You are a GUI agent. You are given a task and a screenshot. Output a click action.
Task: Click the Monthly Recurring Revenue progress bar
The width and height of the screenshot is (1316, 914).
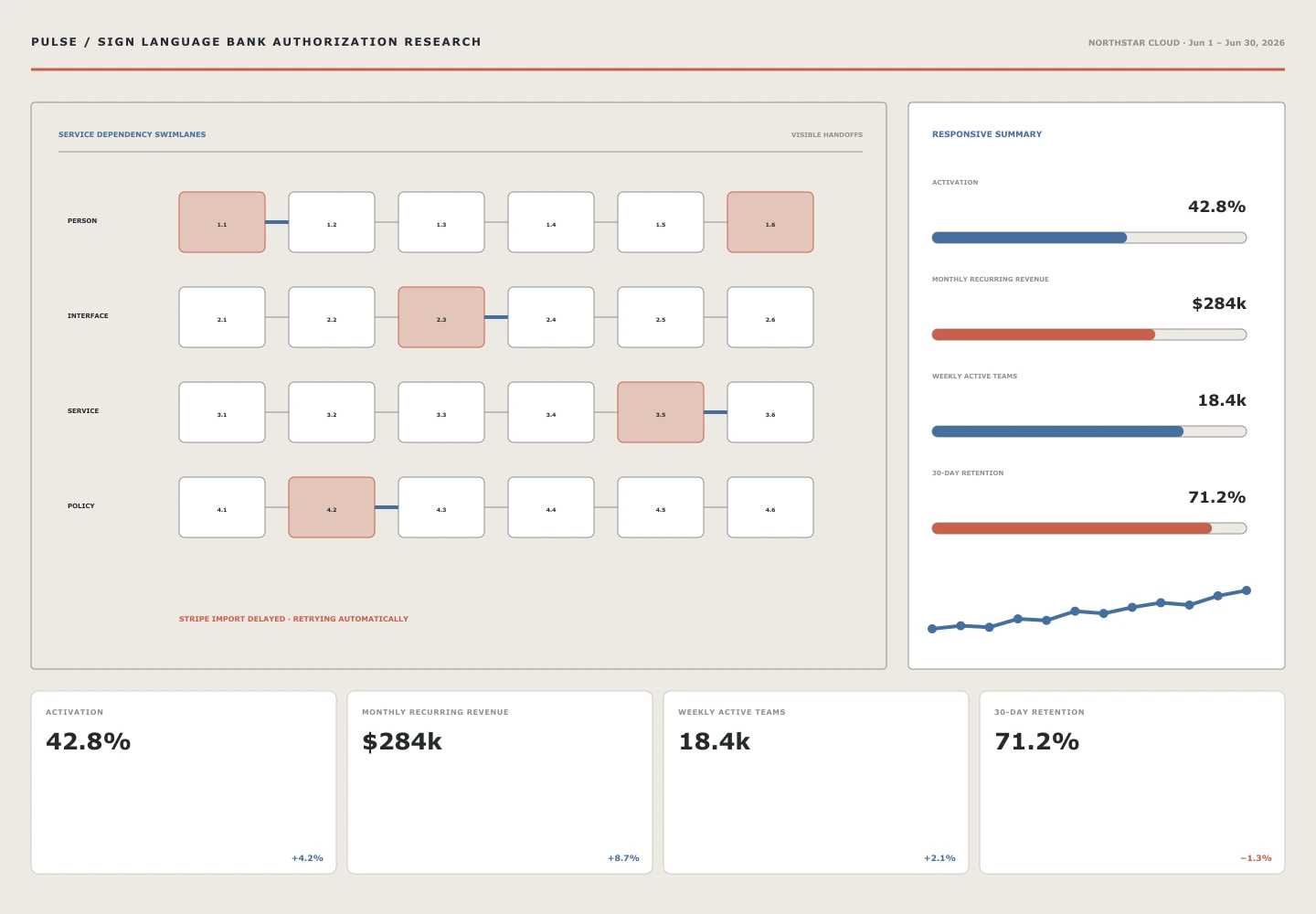(1089, 335)
